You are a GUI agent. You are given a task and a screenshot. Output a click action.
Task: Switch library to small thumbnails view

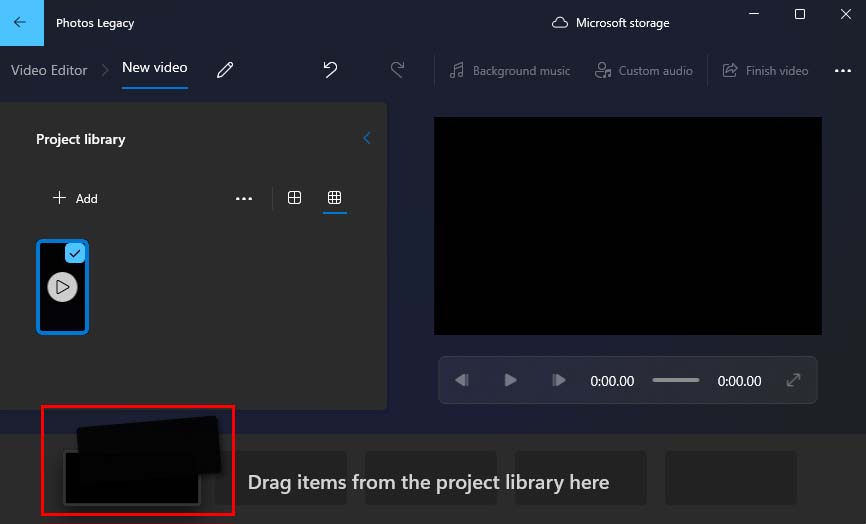tap(334, 198)
